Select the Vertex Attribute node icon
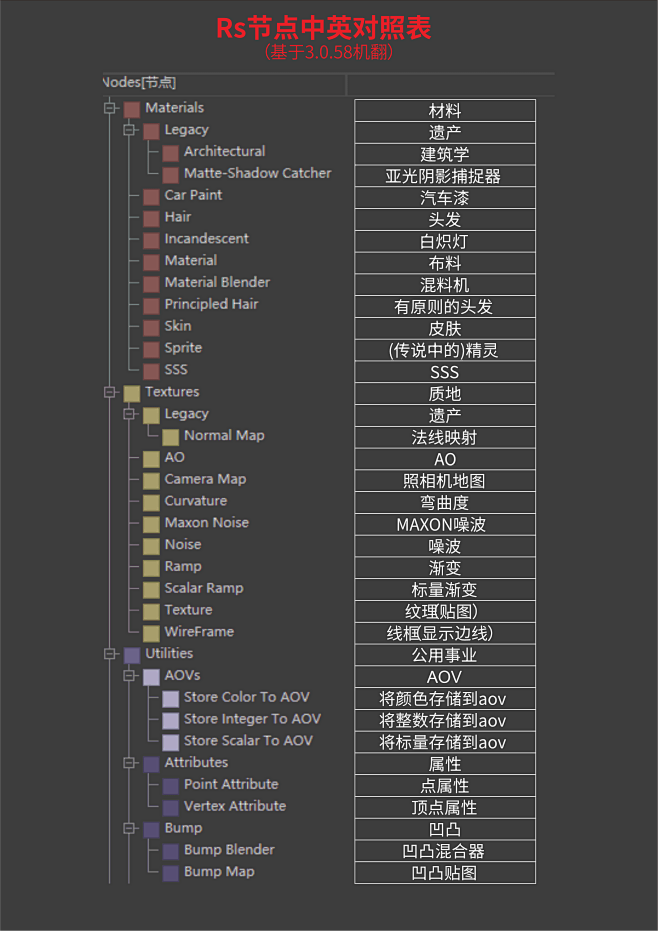 [x=170, y=806]
